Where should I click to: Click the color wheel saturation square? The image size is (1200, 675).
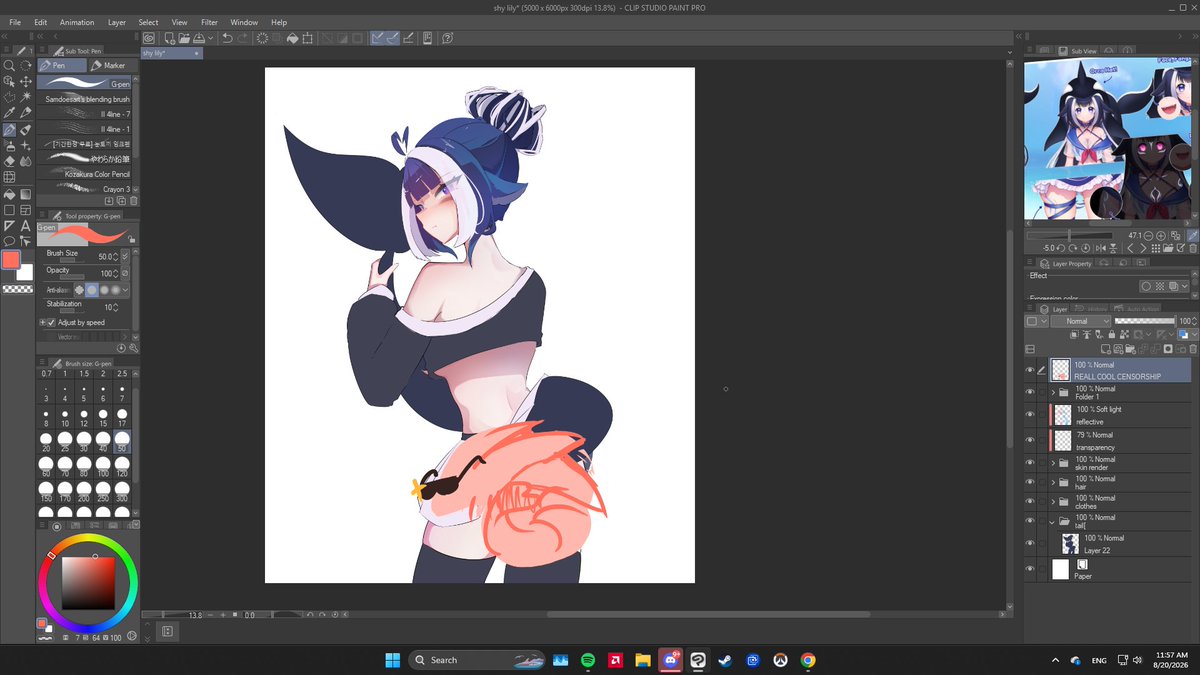(x=89, y=584)
